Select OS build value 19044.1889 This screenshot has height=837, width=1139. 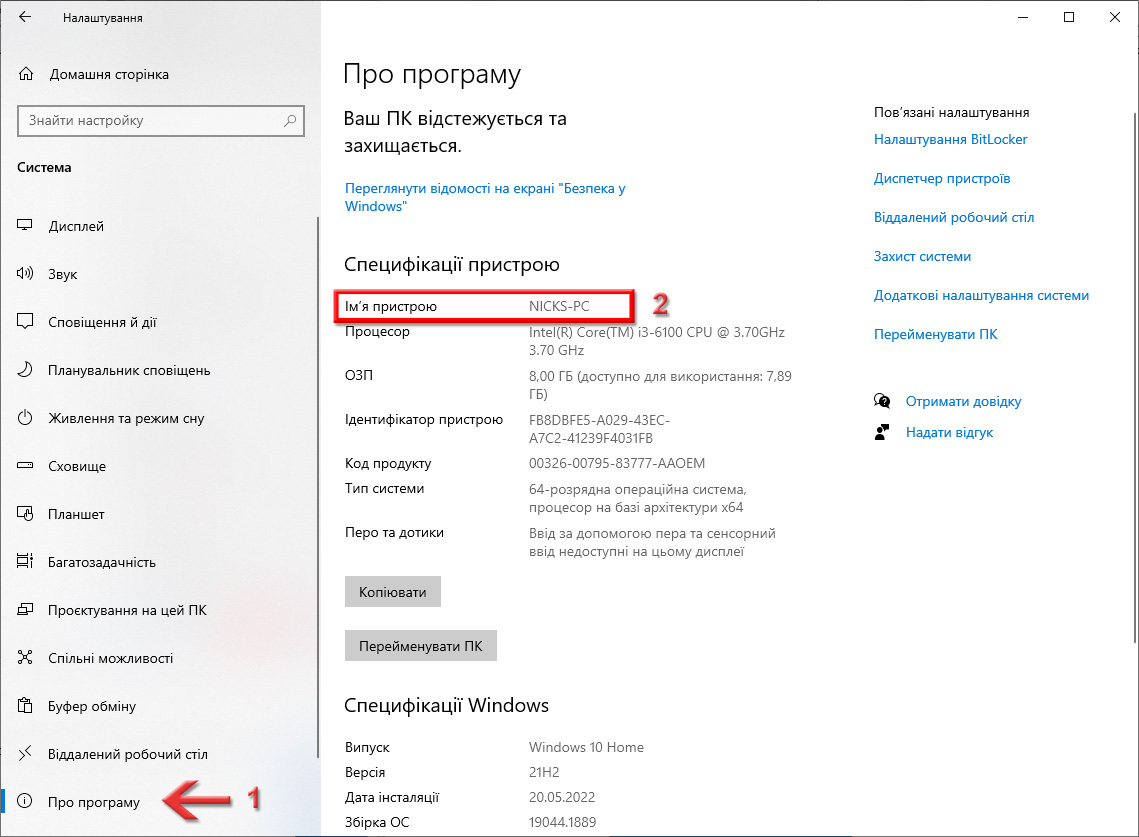coord(562,822)
